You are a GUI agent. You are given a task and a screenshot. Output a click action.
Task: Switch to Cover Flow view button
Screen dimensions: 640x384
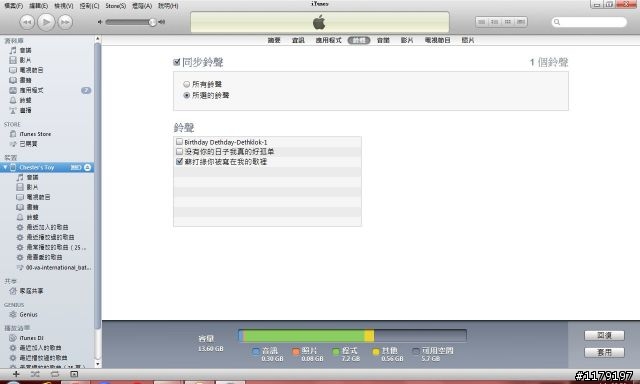point(521,22)
